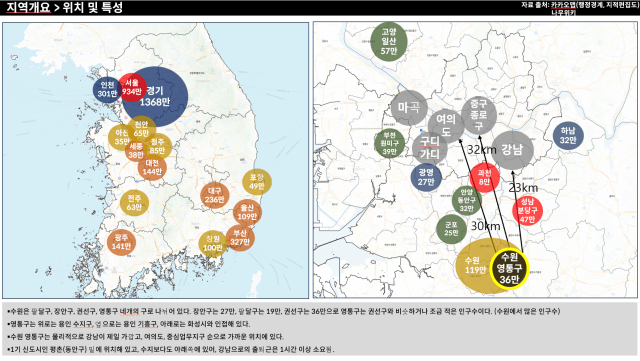
Task: Click the 안양 동안구 32만 circle
Action: click(x=466, y=200)
